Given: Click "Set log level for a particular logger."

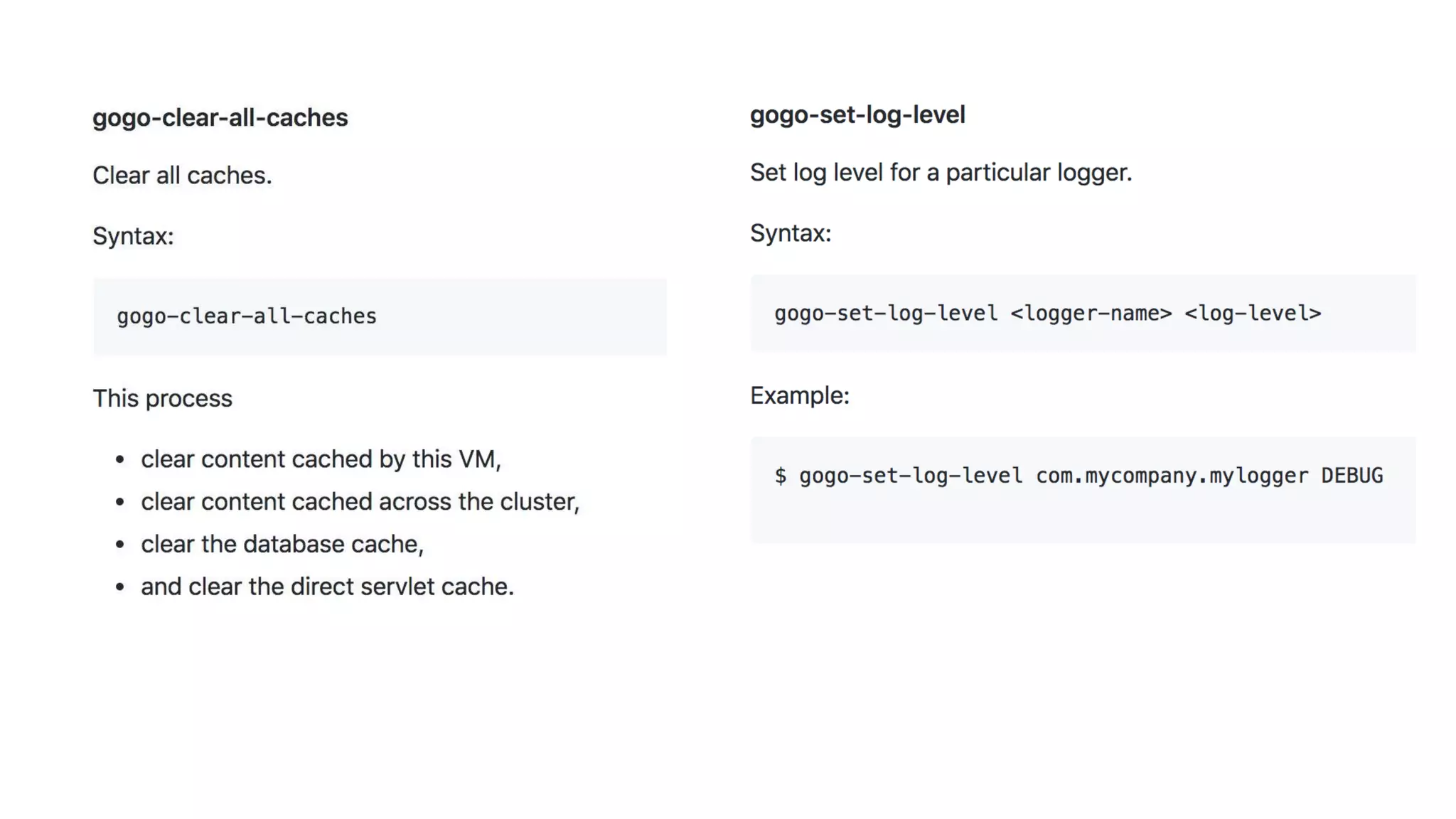Looking at the screenshot, I should pyautogui.click(x=941, y=172).
